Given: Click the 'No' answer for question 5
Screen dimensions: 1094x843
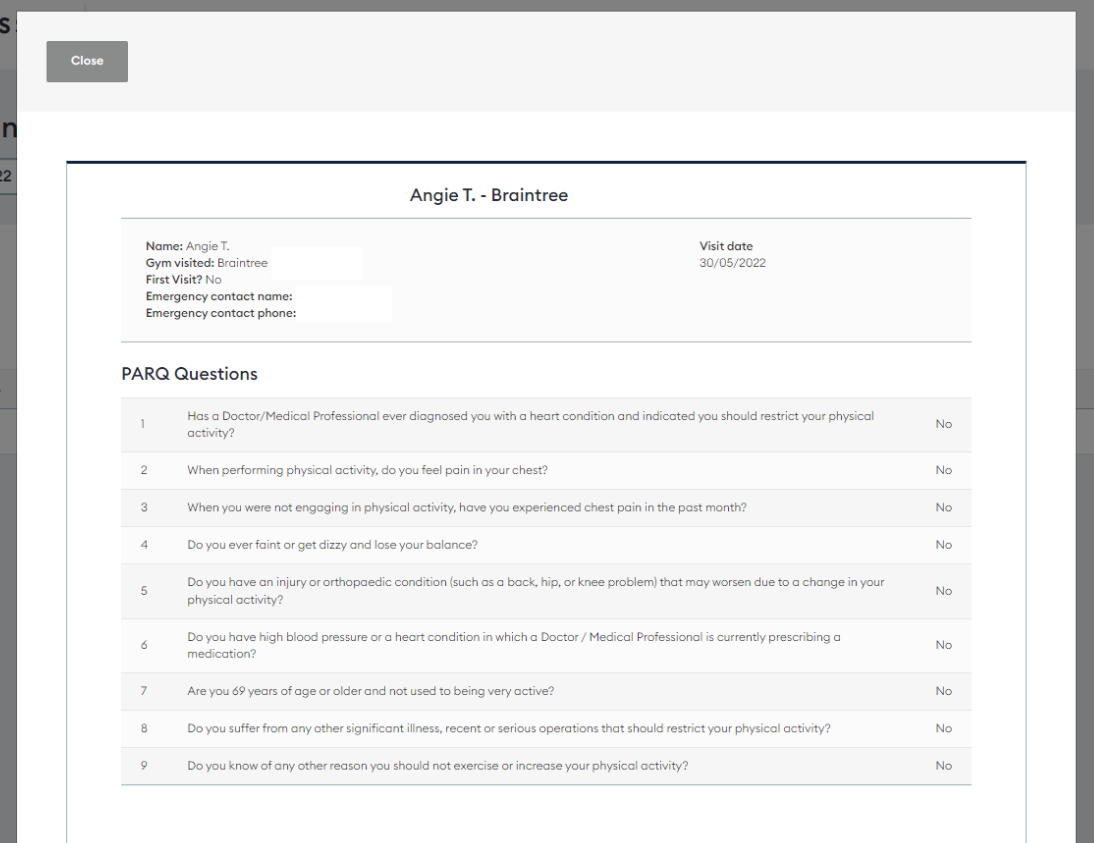Looking at the screenshot, I should [943, 591].
